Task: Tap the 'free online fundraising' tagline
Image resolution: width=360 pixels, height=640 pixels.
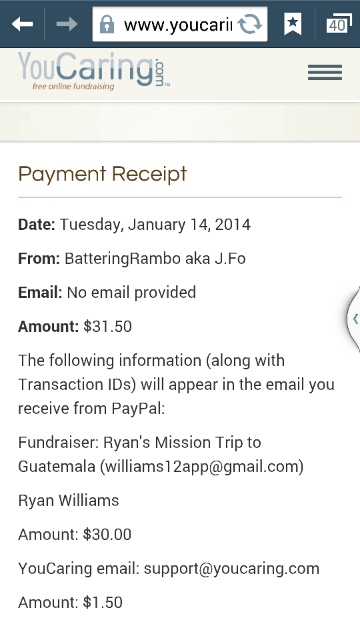Action: [x=73, y=87]
